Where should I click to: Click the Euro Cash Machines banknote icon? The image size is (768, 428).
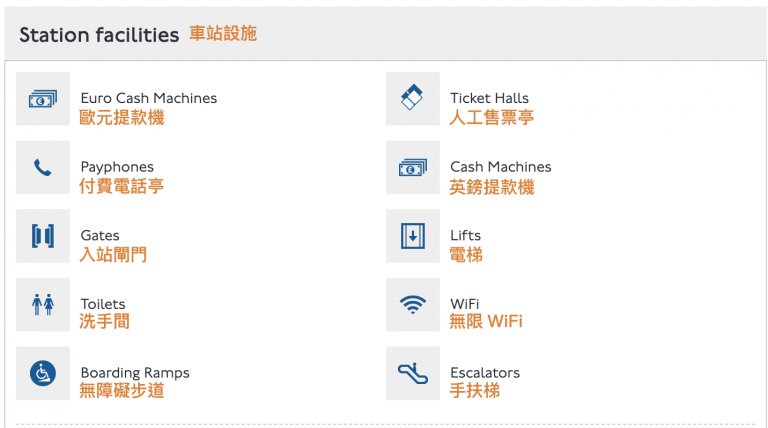click(x=43, y=99)
